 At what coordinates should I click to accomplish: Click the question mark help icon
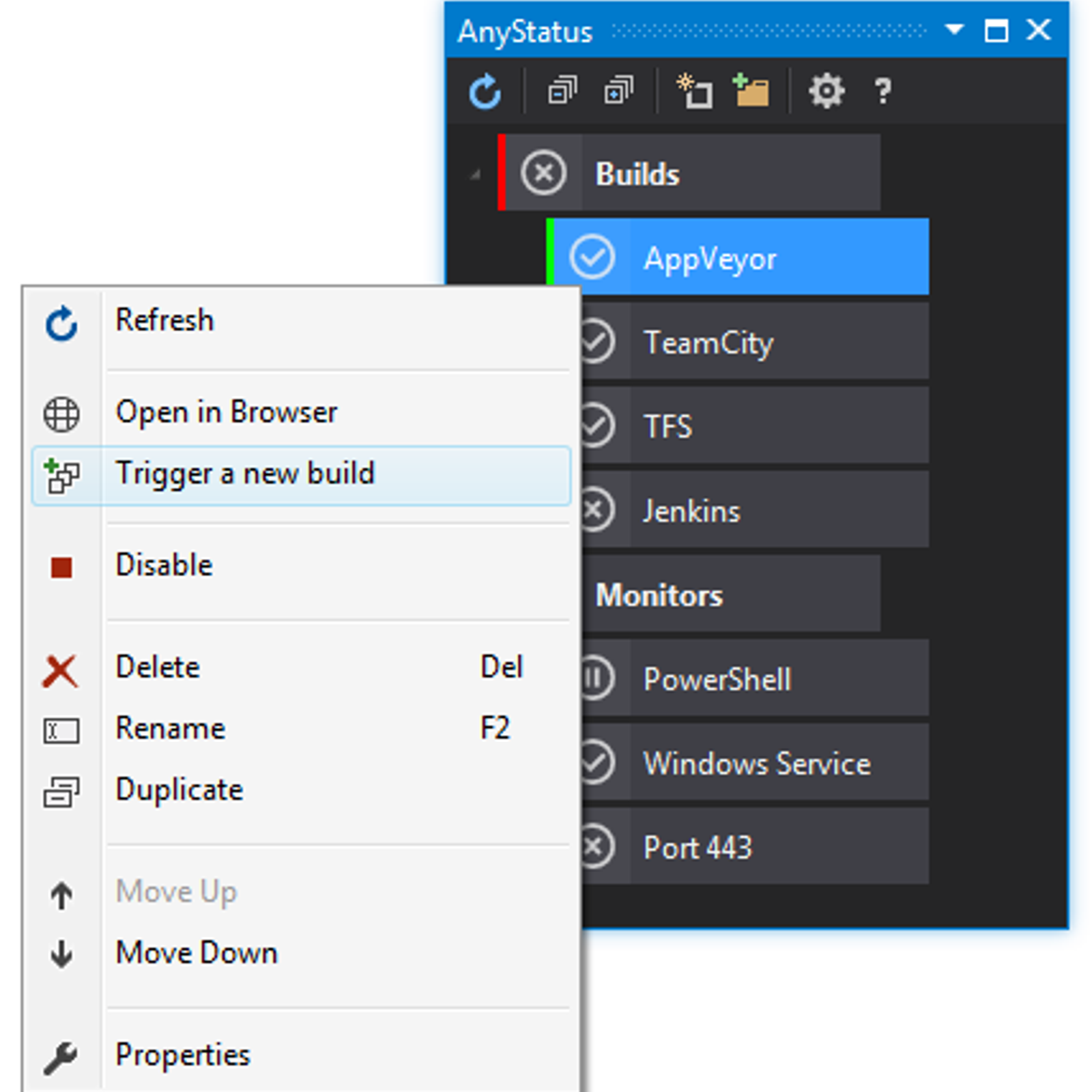point(883,91)
